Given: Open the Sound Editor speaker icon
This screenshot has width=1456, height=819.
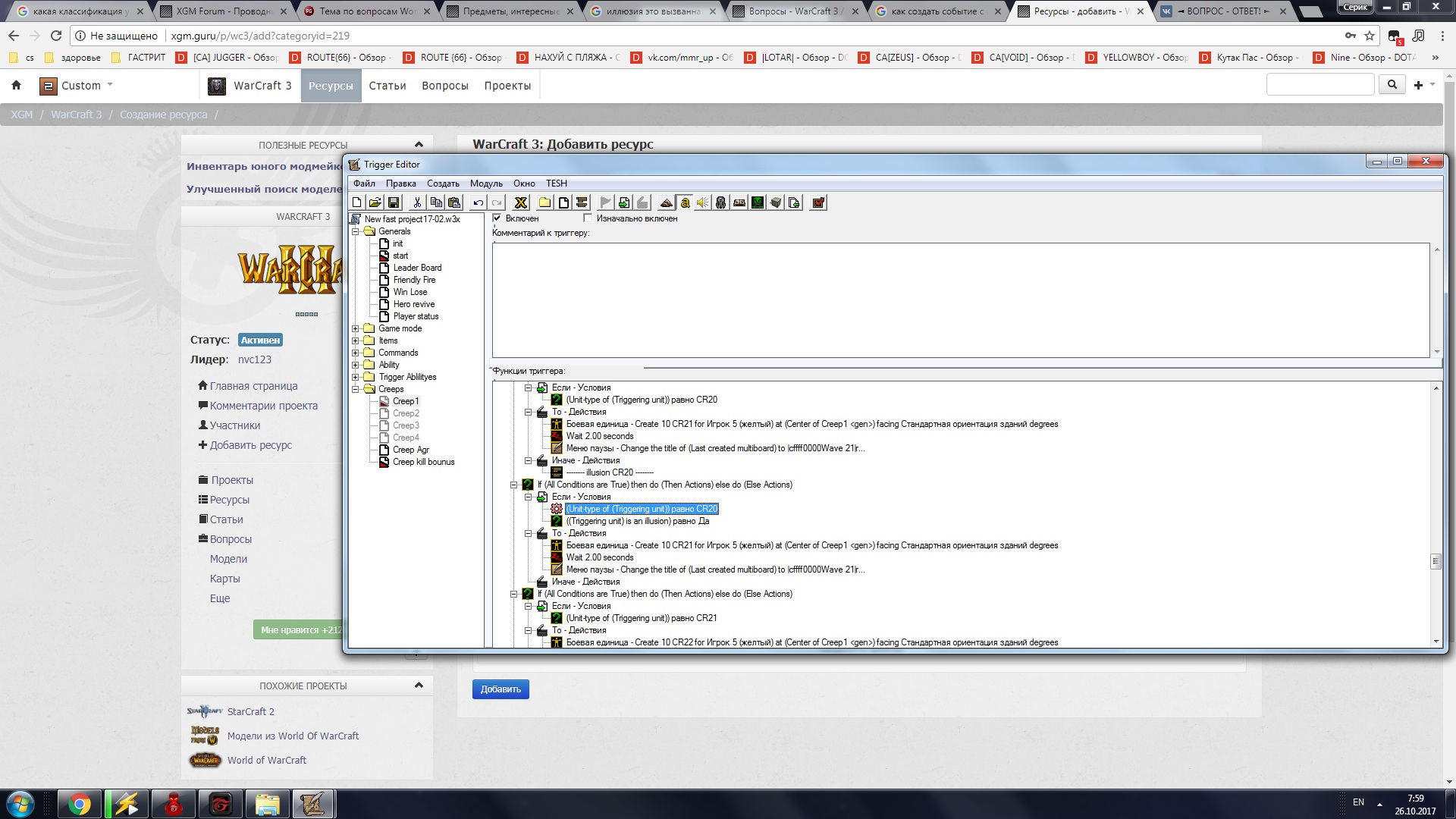Looking at the screenshot, I should pos(703,202).
